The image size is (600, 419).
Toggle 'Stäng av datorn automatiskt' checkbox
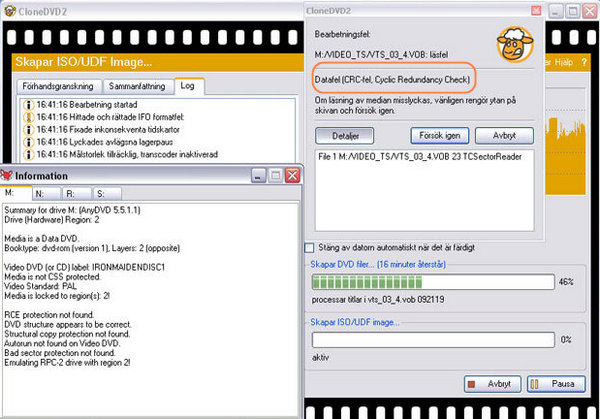point(309,248)
